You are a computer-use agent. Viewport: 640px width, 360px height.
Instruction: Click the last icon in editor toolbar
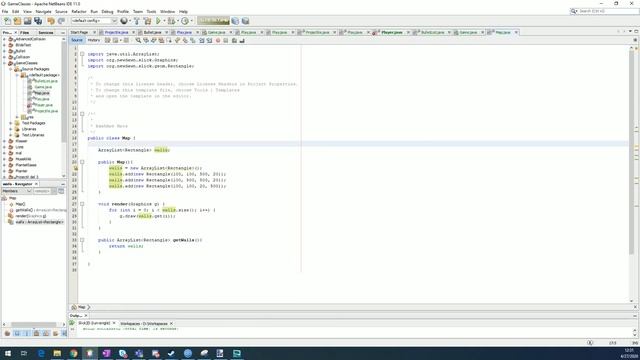coord(242,40)
